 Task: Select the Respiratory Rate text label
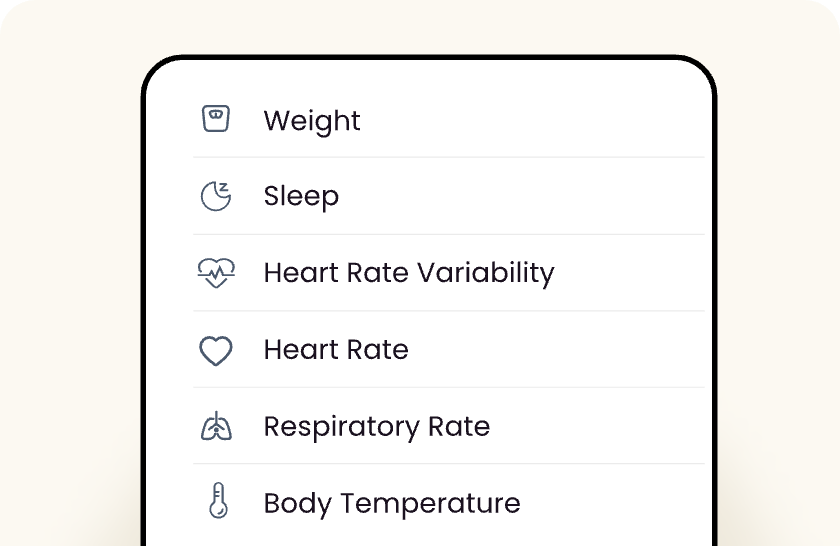tap(377, 428)
